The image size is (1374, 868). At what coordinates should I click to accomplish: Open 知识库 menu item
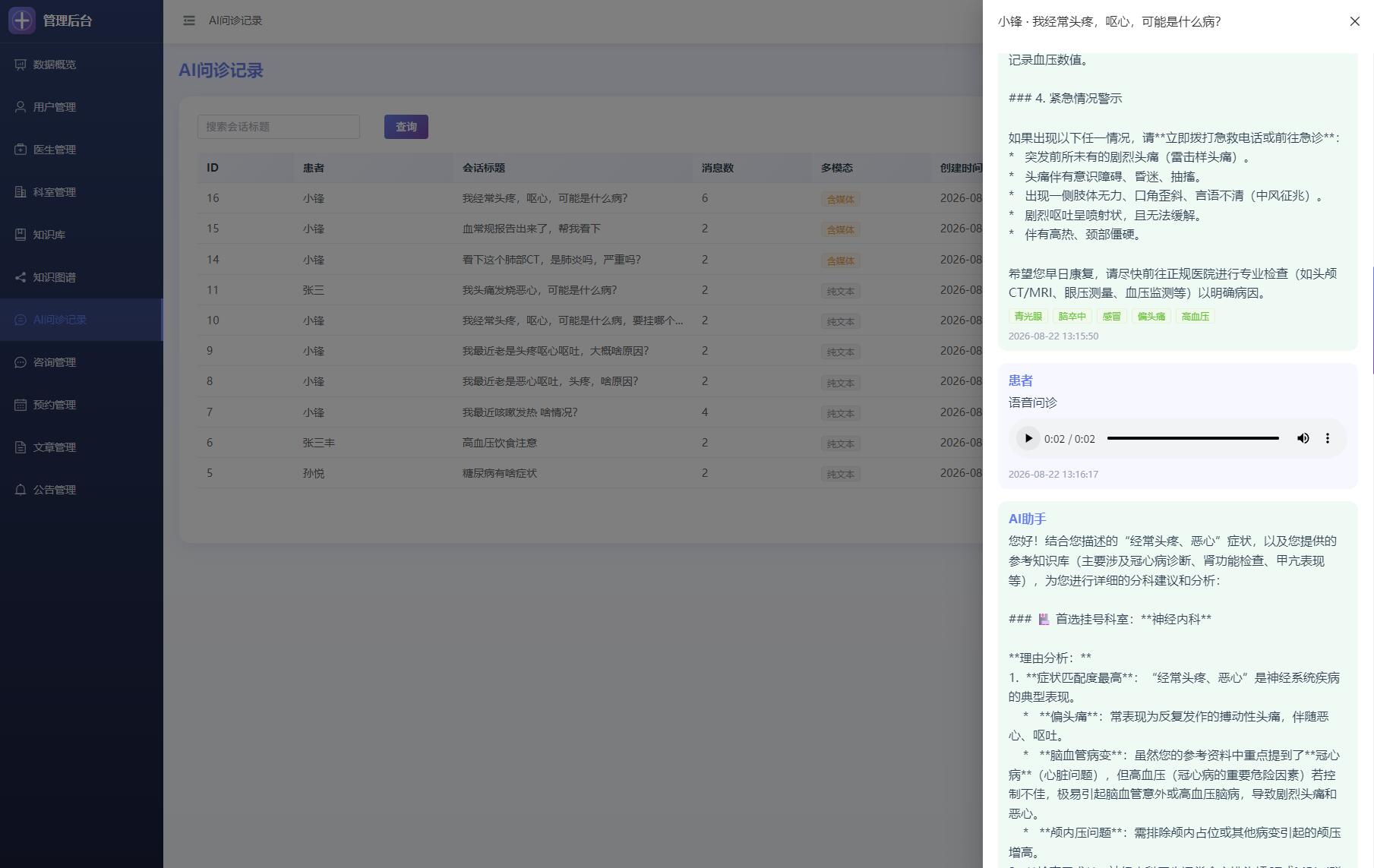point(81,235)
